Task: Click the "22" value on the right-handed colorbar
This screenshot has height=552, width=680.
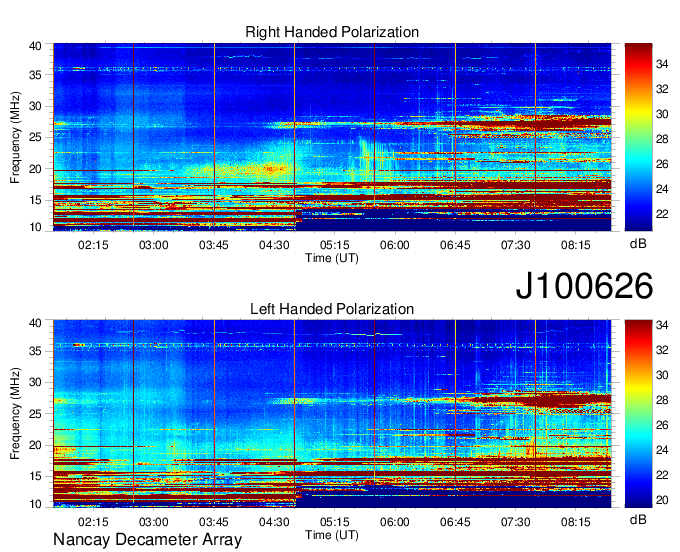Action: (x=662, y=214)
